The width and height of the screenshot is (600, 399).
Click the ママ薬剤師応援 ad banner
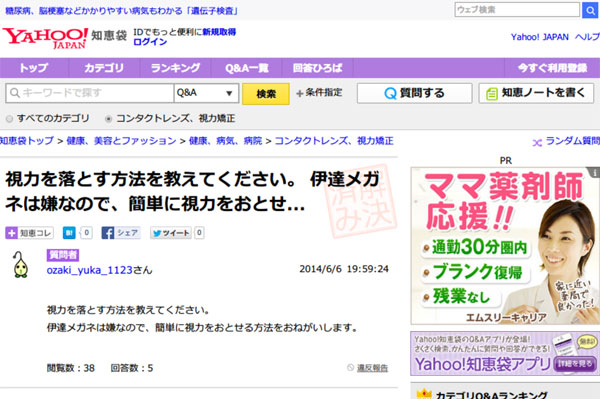[x=505, y=246]
